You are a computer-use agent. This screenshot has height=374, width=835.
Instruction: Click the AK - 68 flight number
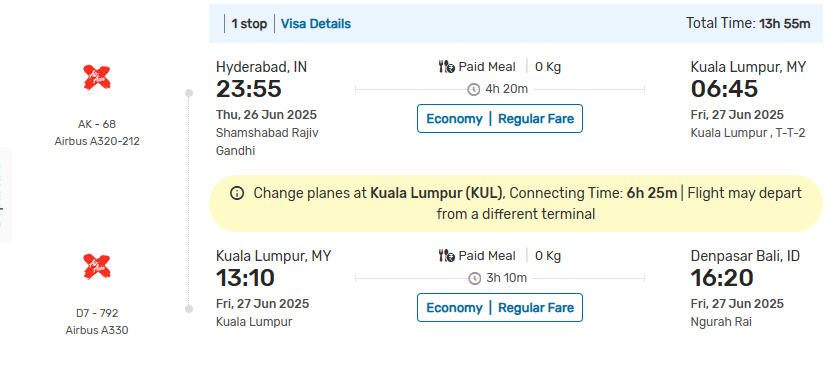coord(97,124)
